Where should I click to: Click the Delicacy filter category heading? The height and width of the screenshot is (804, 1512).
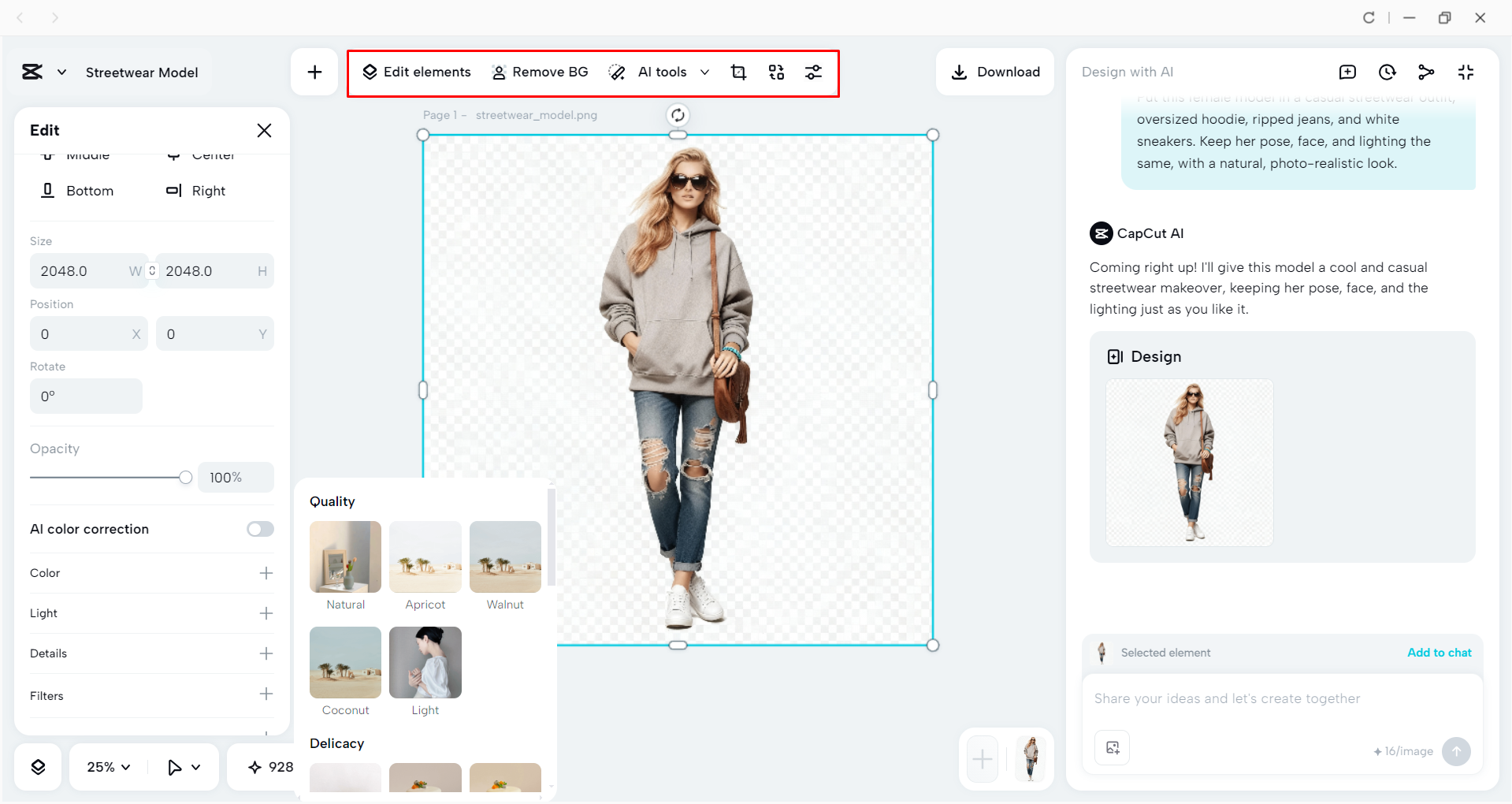coord(337,744)
